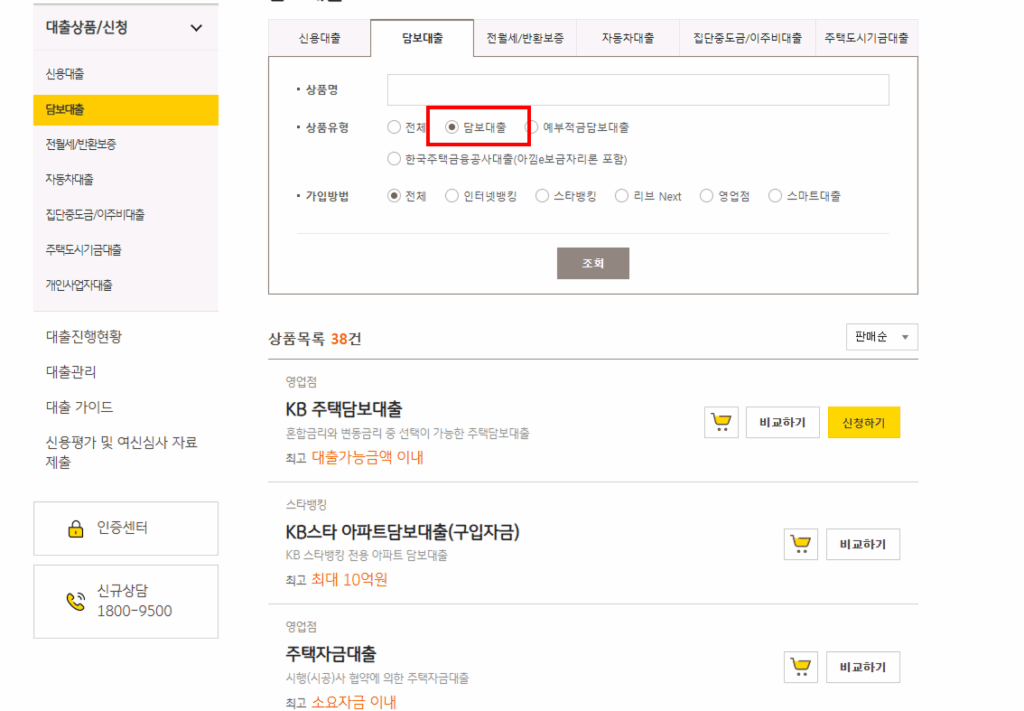The width and height of the screenshot is (1024, 711).
Task: Click 비교하기 for KB스타 아파트담보대출
Action: coord(863,544)
